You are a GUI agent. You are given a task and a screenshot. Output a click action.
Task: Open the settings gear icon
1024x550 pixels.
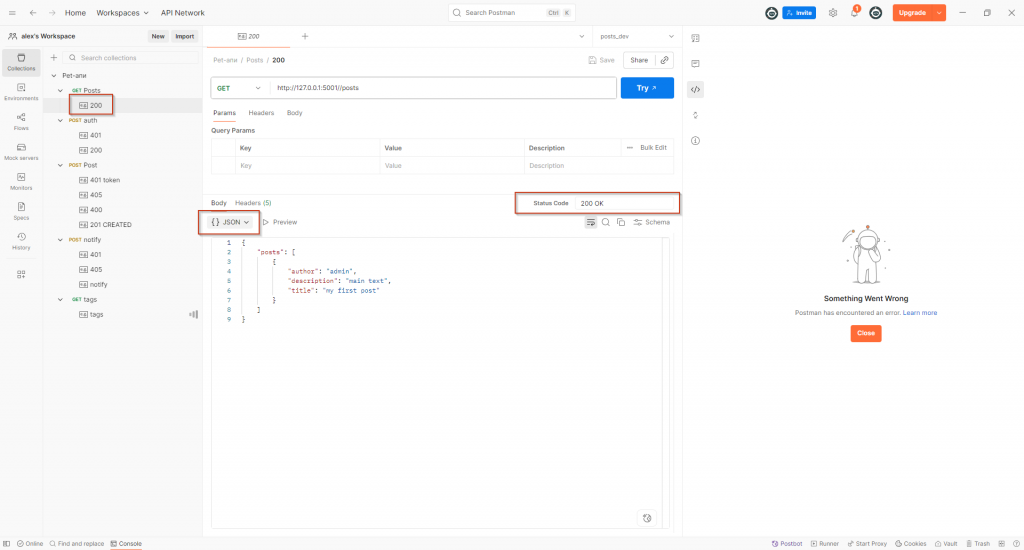tap(833, 12)
